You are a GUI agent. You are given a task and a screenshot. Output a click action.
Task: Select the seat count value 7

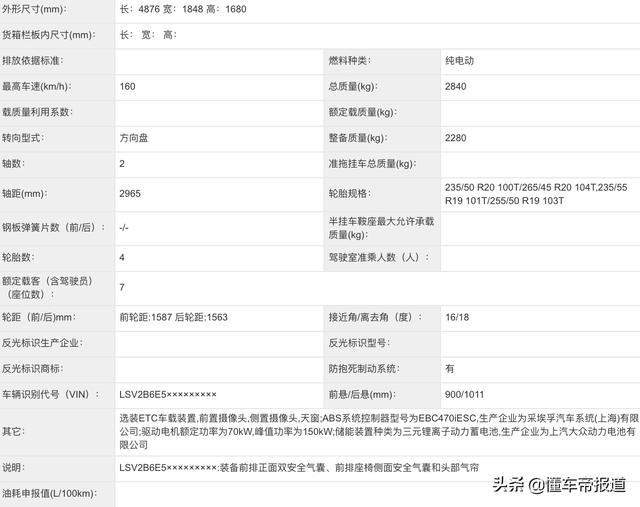pos(122,287)
